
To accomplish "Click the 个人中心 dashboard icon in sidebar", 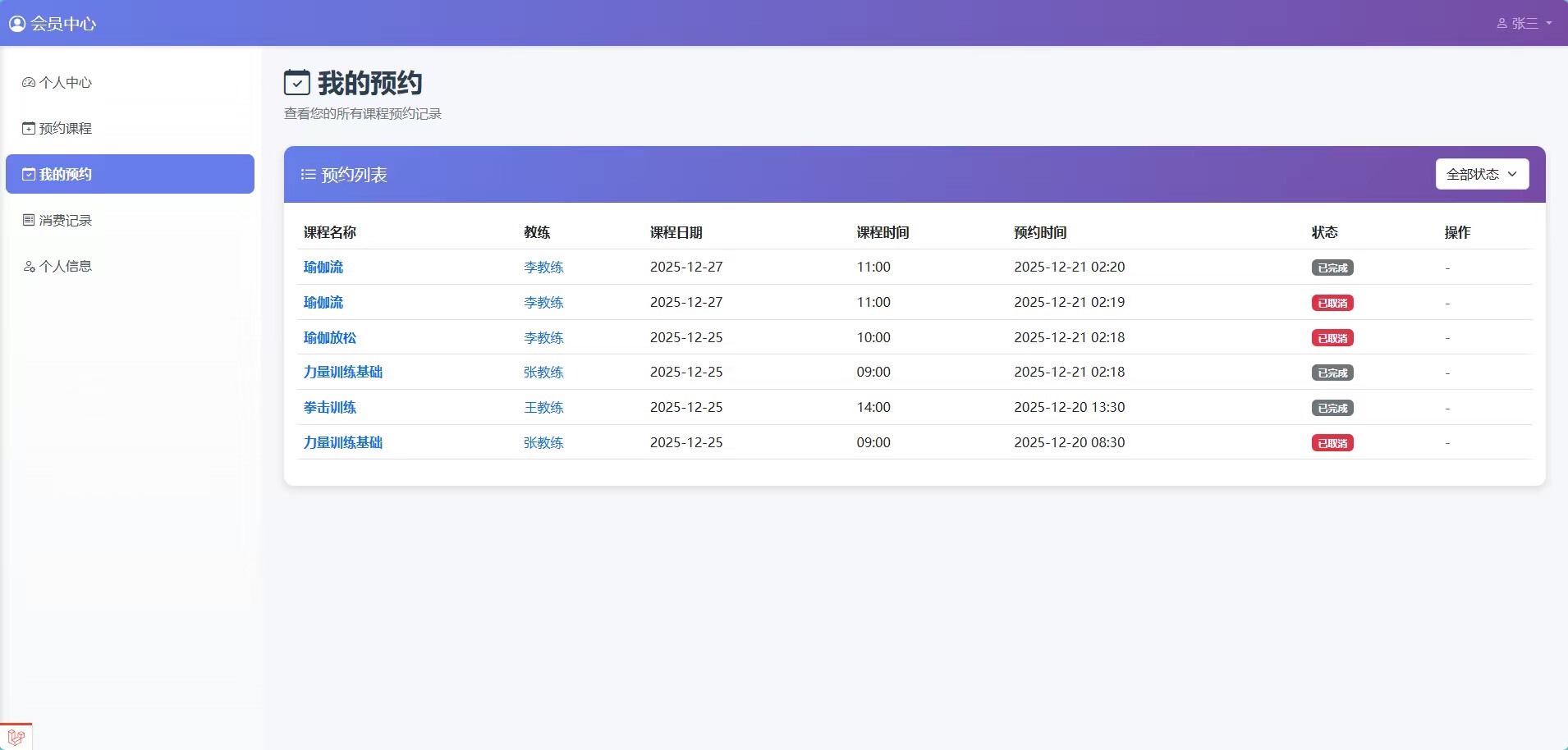I will click(x=29, y=83).
